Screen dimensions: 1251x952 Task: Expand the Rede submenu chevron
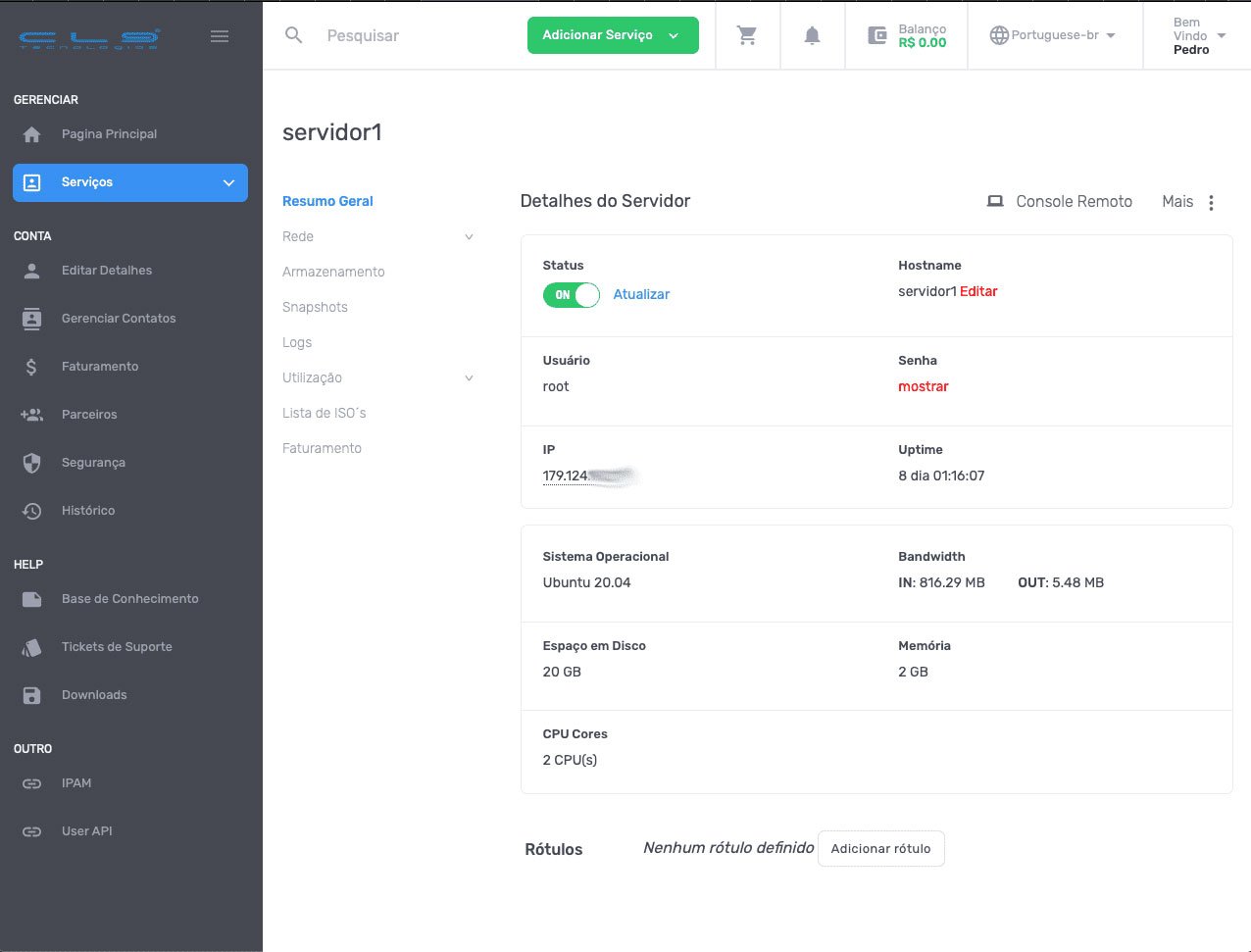[x=469, y=237]
